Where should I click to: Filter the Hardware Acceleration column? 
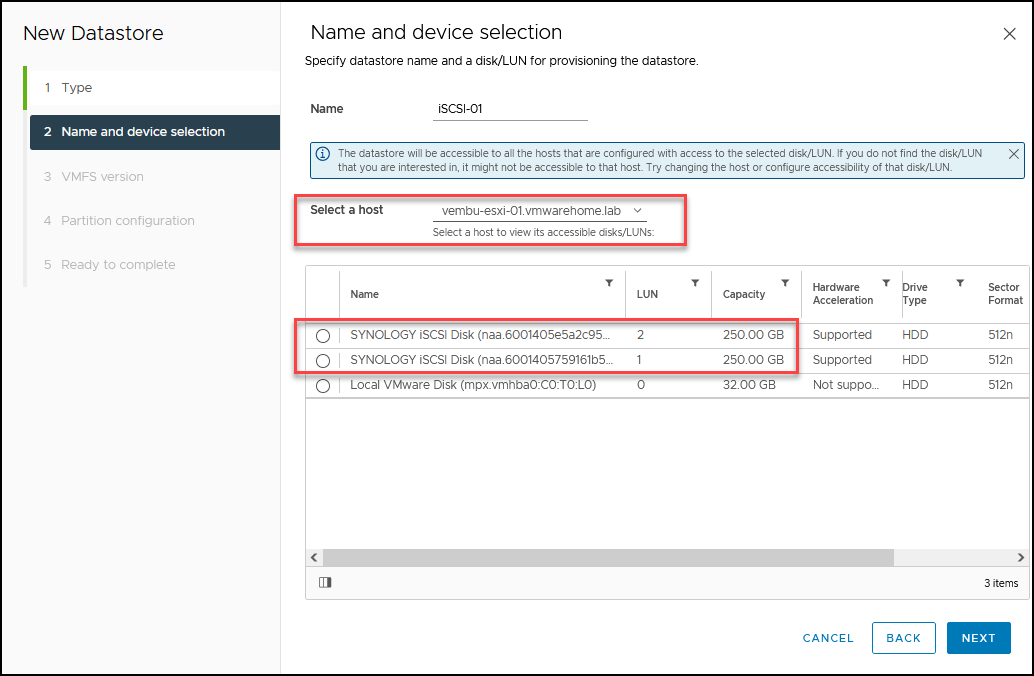click(886, 283)
